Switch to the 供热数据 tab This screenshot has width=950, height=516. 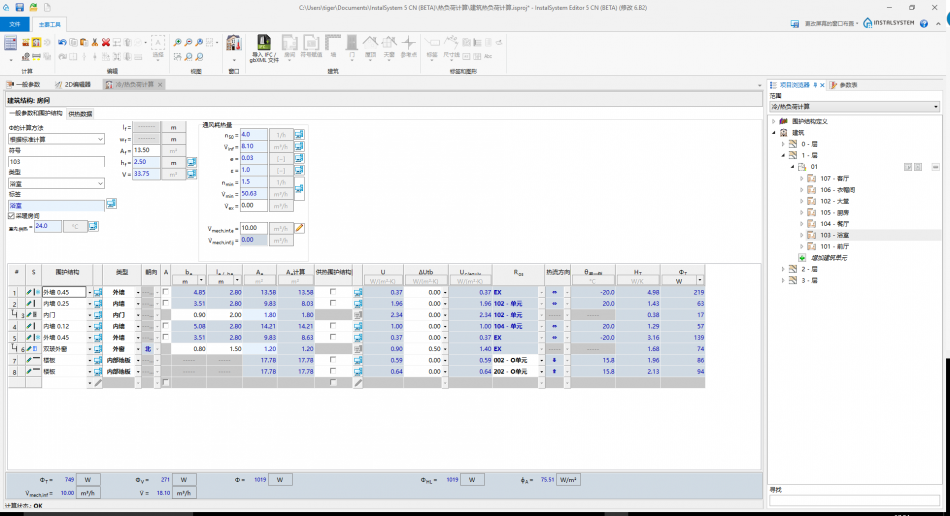click(x=80, y=114)
